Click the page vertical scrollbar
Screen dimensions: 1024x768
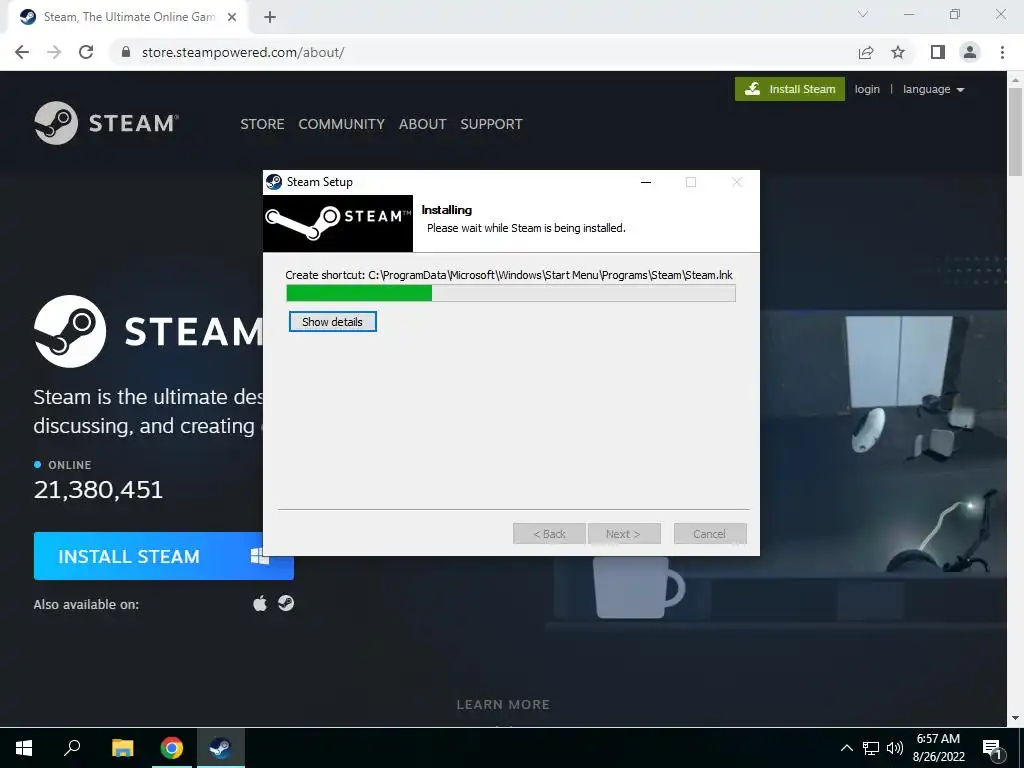[1015, 131]
